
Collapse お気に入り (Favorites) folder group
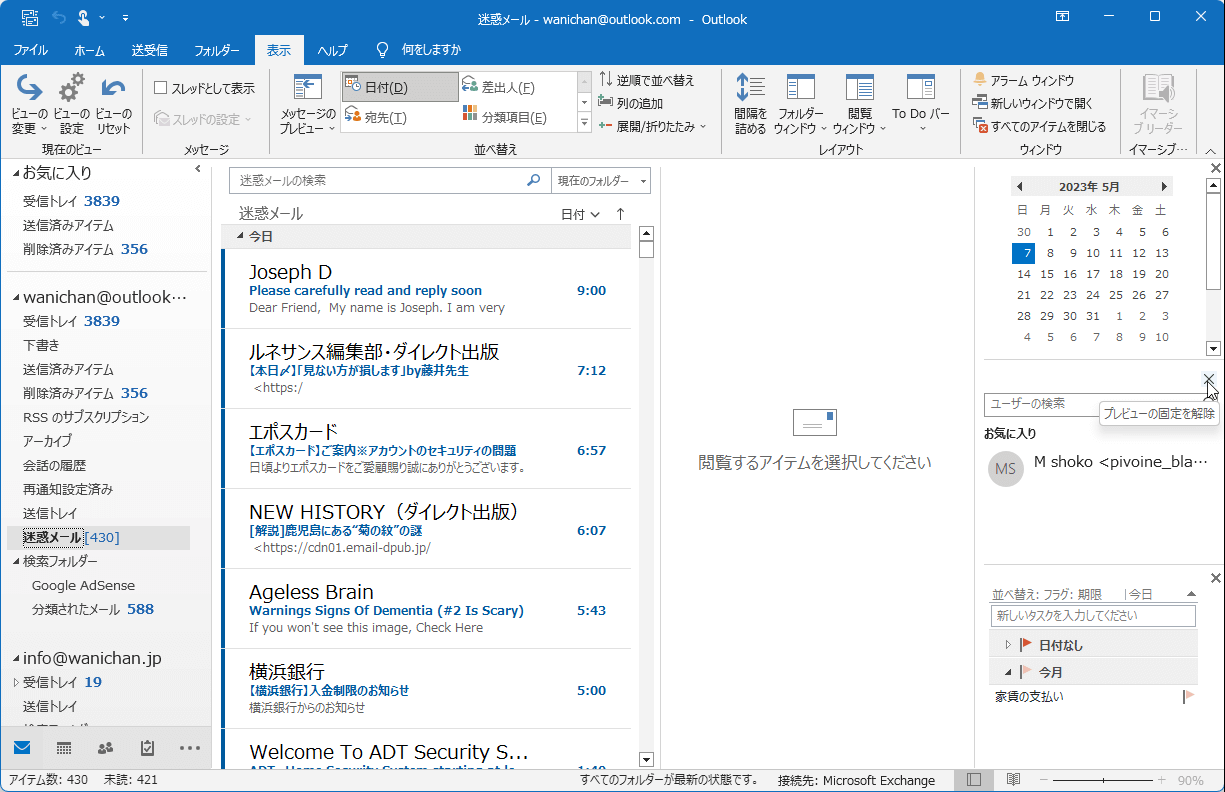16,174
